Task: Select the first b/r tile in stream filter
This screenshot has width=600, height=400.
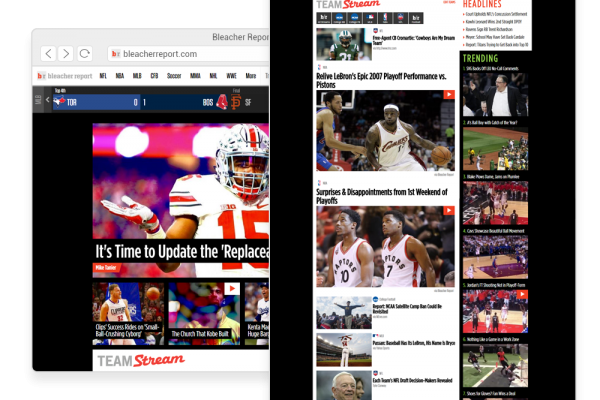Action: pos(324,18)
